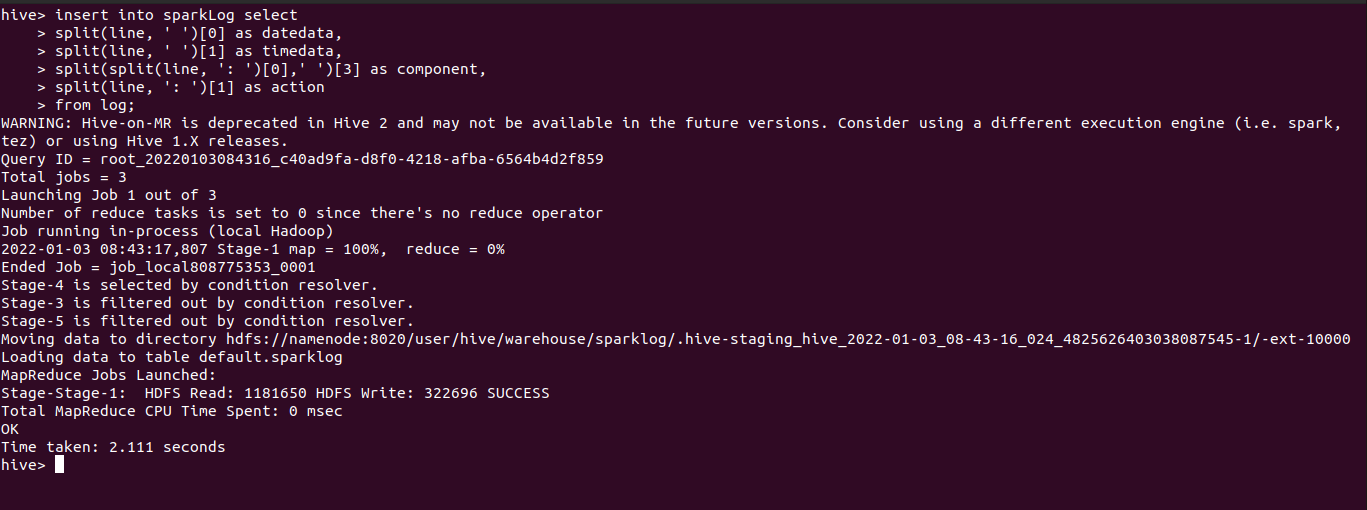Image resolution: width=1367 pixels, height=510 pixels.
Task: Click the 'as component' split line
Action: pos(270,69)
